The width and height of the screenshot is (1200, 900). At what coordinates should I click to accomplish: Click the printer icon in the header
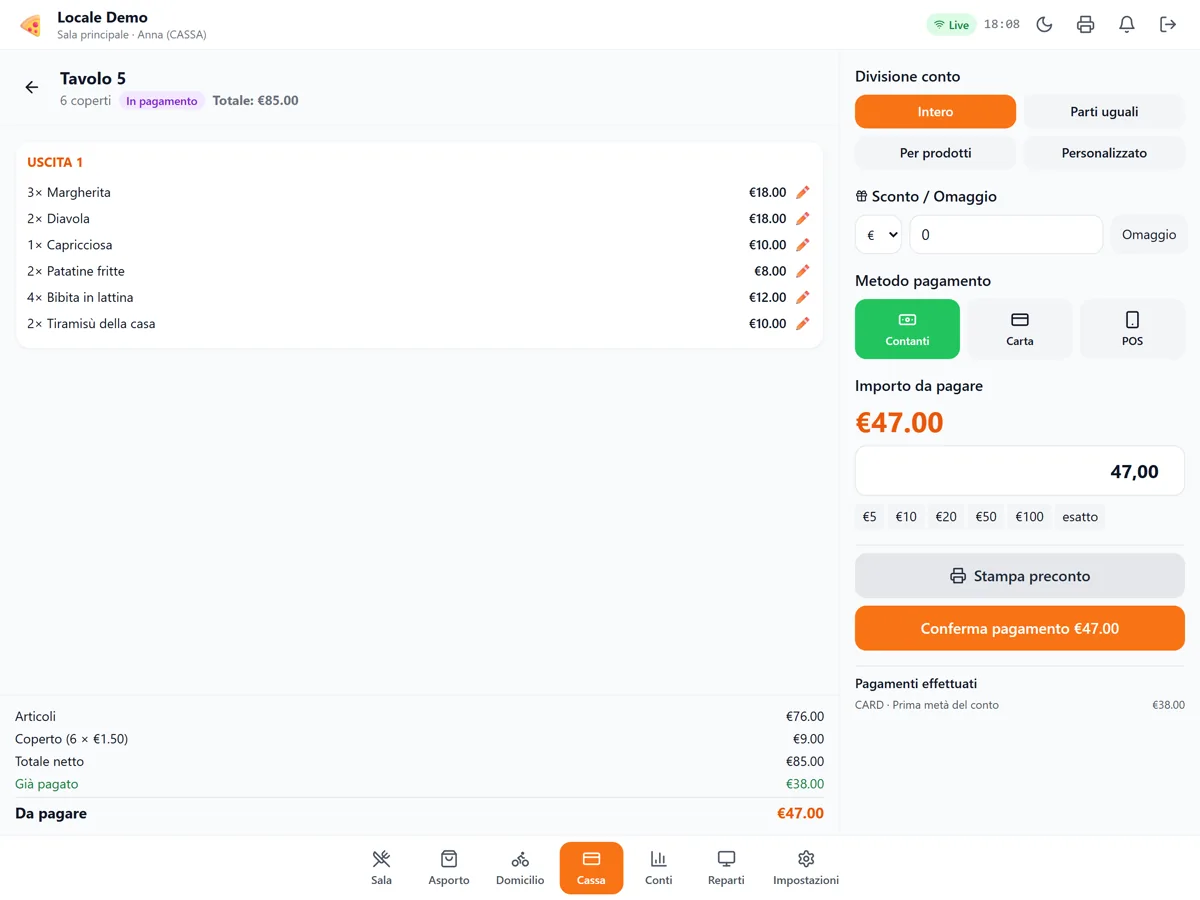click(x=1085, y=25)
